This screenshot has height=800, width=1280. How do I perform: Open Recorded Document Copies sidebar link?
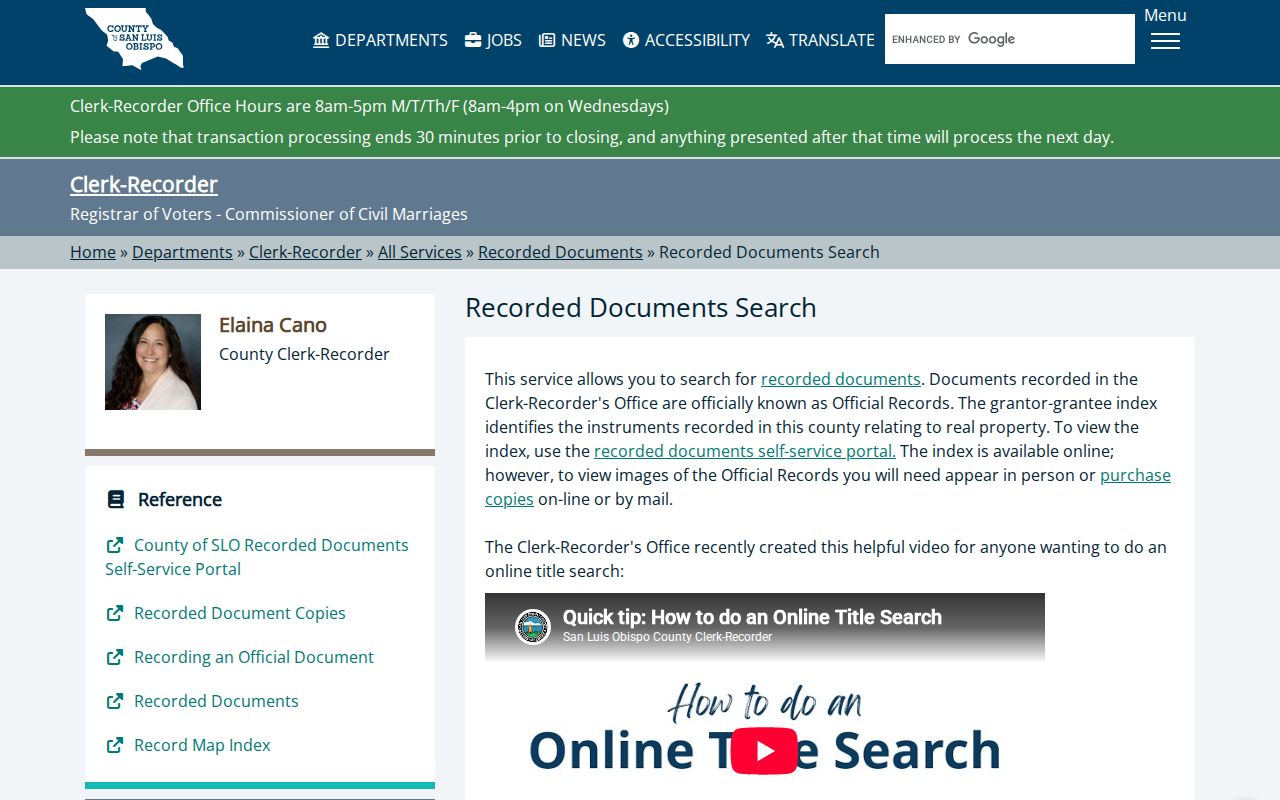click(x=240, y=613)
